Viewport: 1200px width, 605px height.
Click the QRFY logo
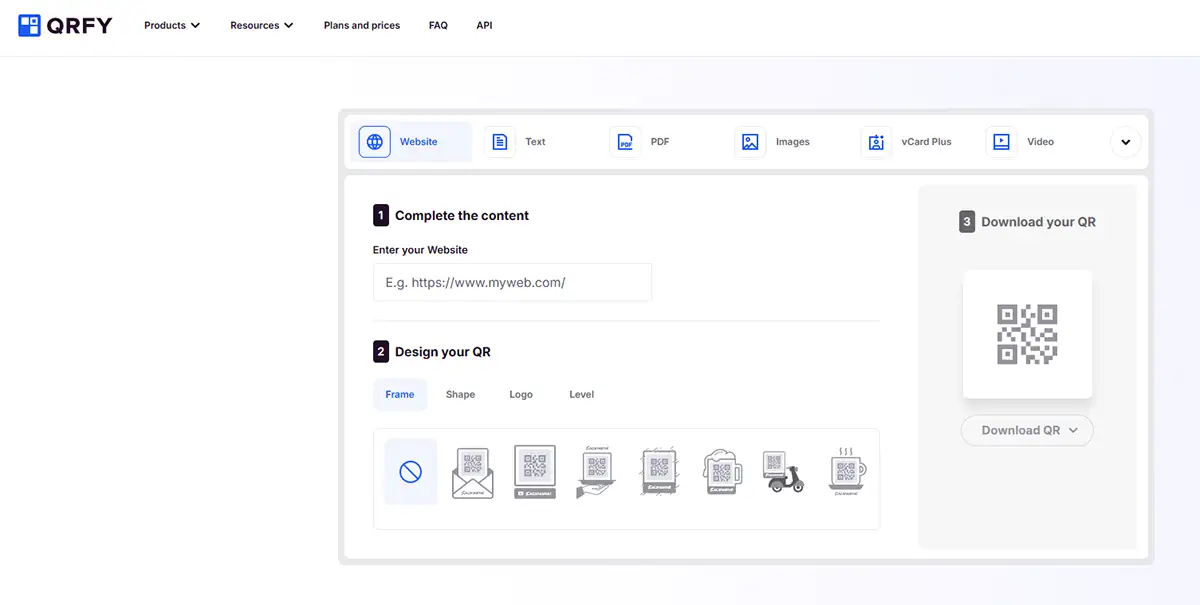coord(65,25)
